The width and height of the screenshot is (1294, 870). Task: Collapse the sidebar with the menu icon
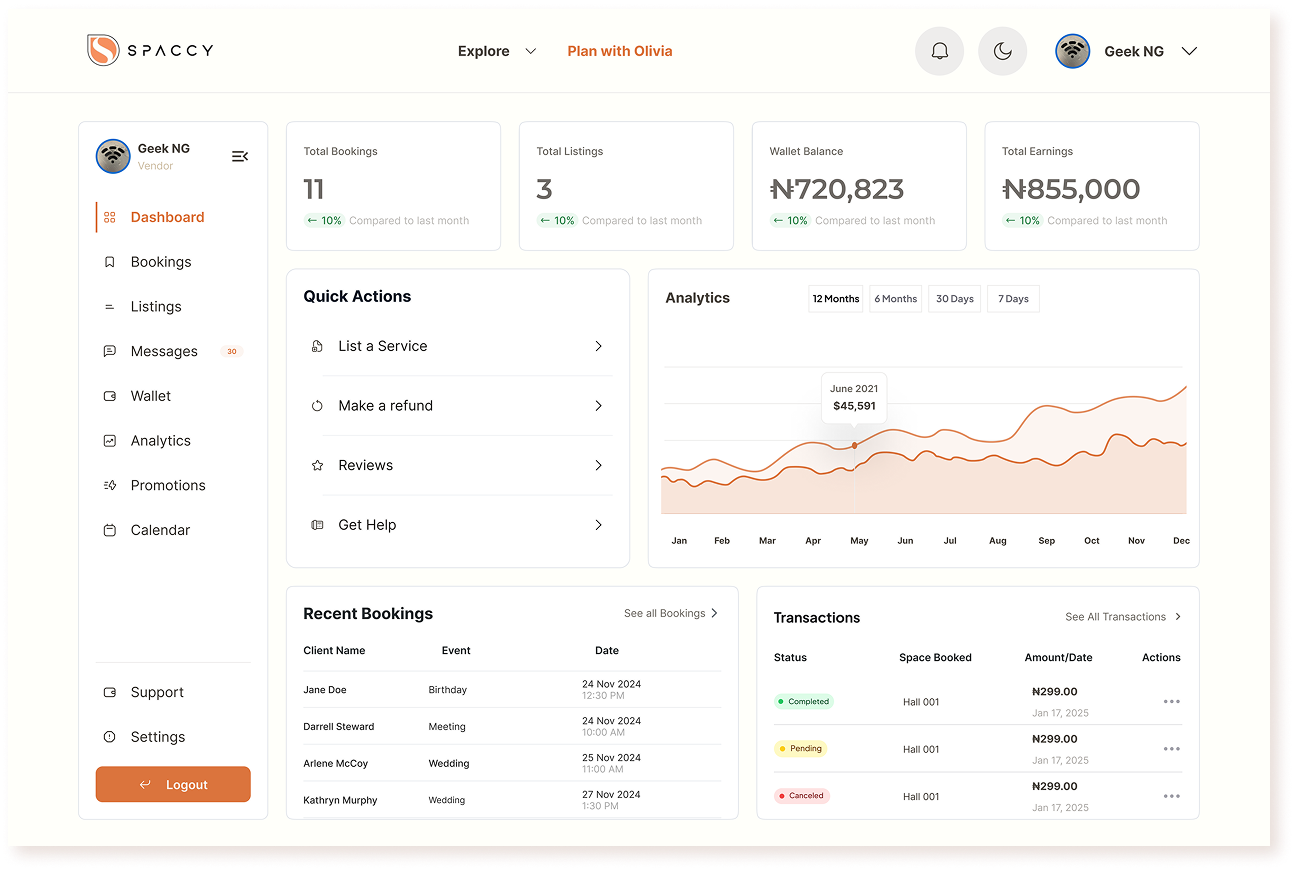click(240, 156)
